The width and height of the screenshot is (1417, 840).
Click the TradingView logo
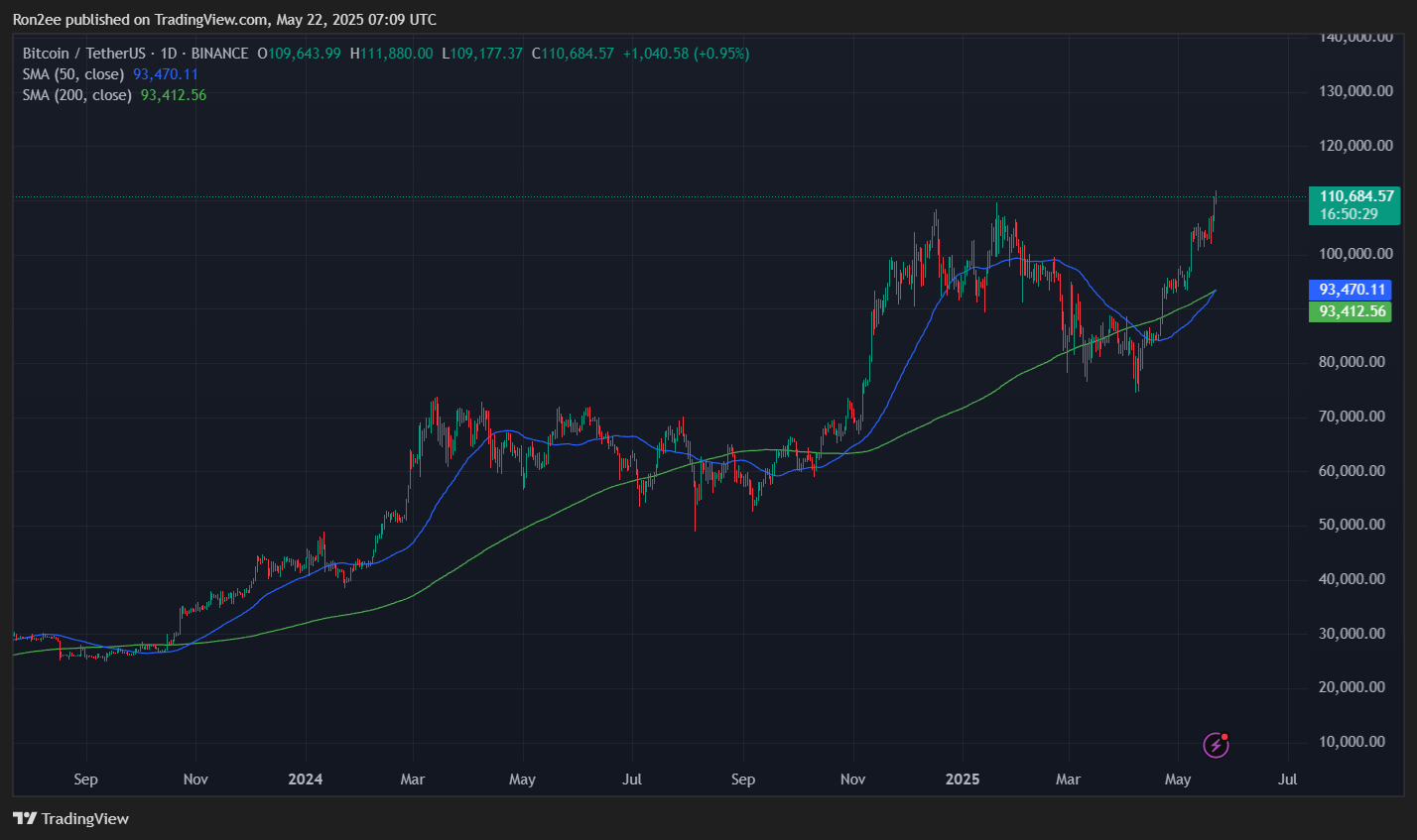[x=24, y=818]
